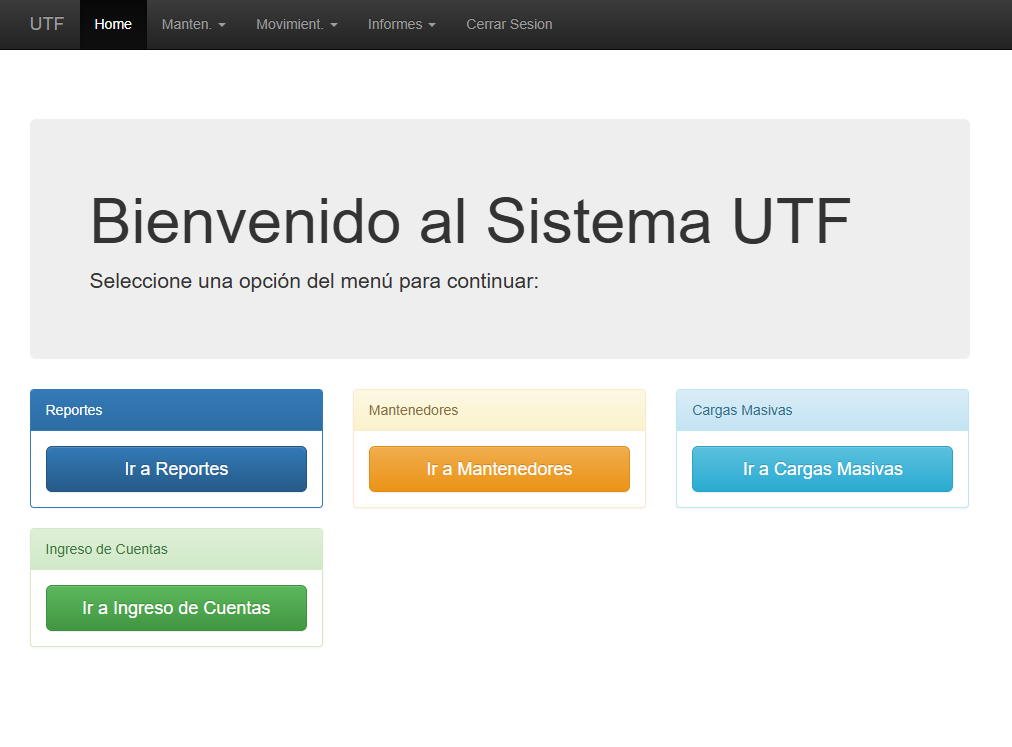Click the UTF brand logo link
Image resolution: width=1012 pixels, height=747 pixels.
[x=47, y=24]
